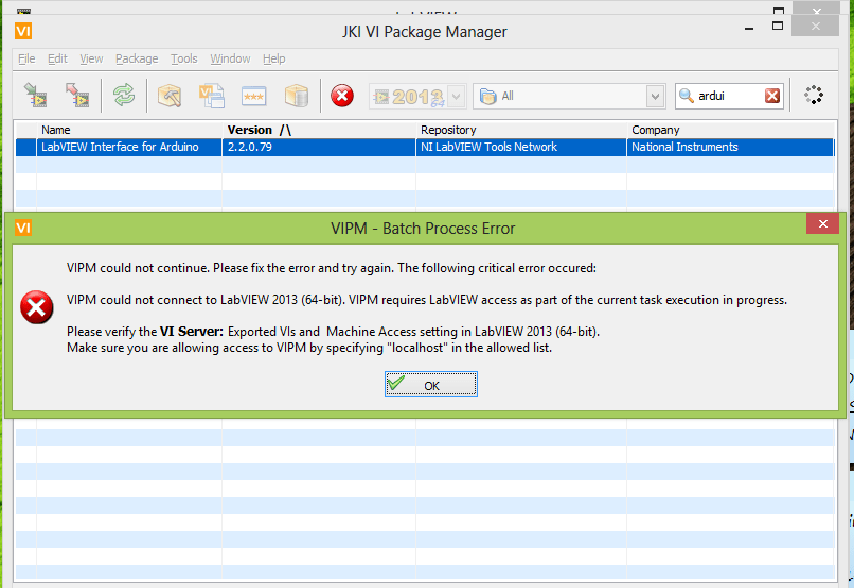Clear the search box using its red X
The height and width of the screenshot is (588, 862).
point(771,95)
